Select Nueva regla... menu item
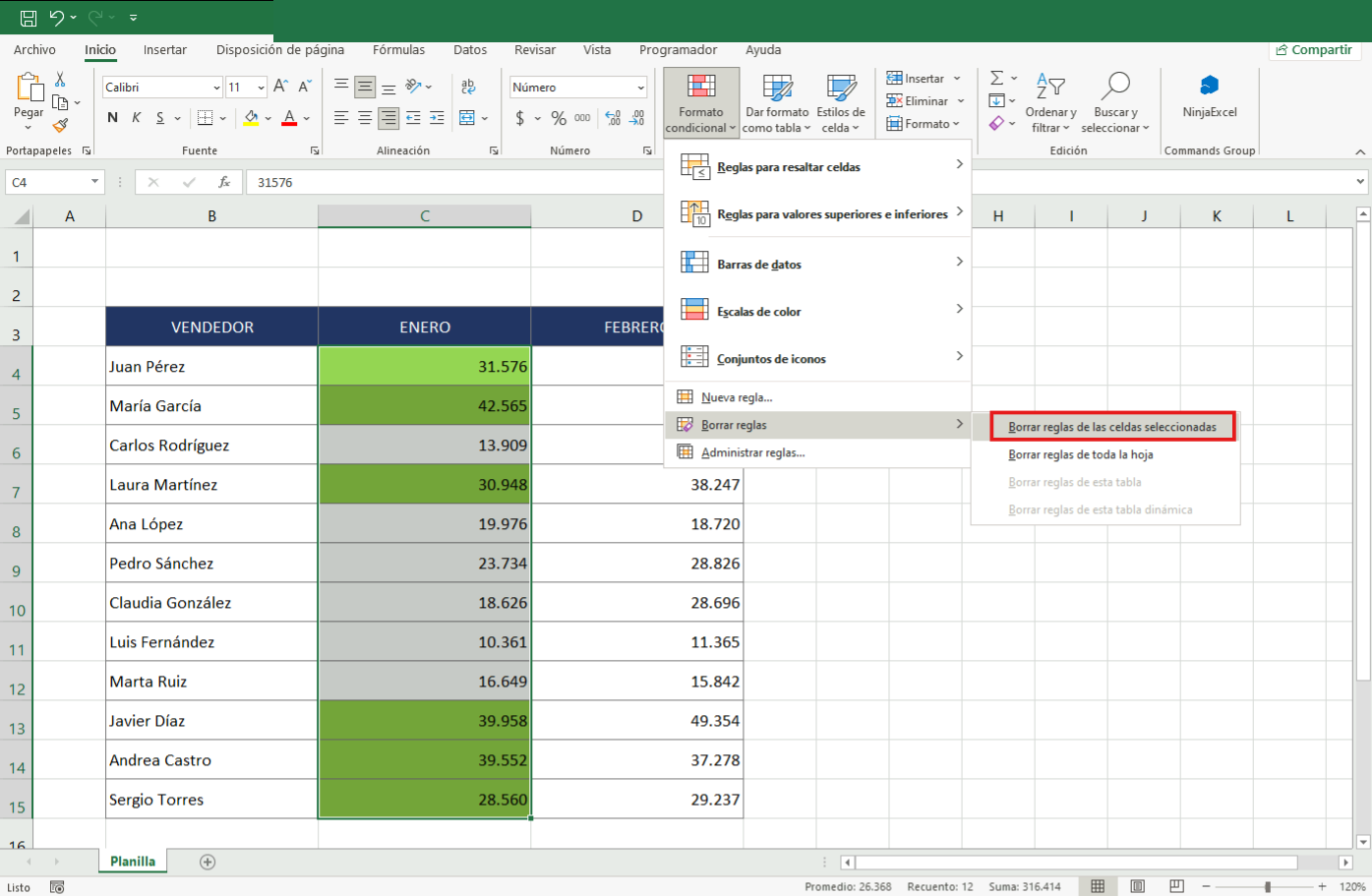This screenshot has height=896, width=1372. point(818,397)
